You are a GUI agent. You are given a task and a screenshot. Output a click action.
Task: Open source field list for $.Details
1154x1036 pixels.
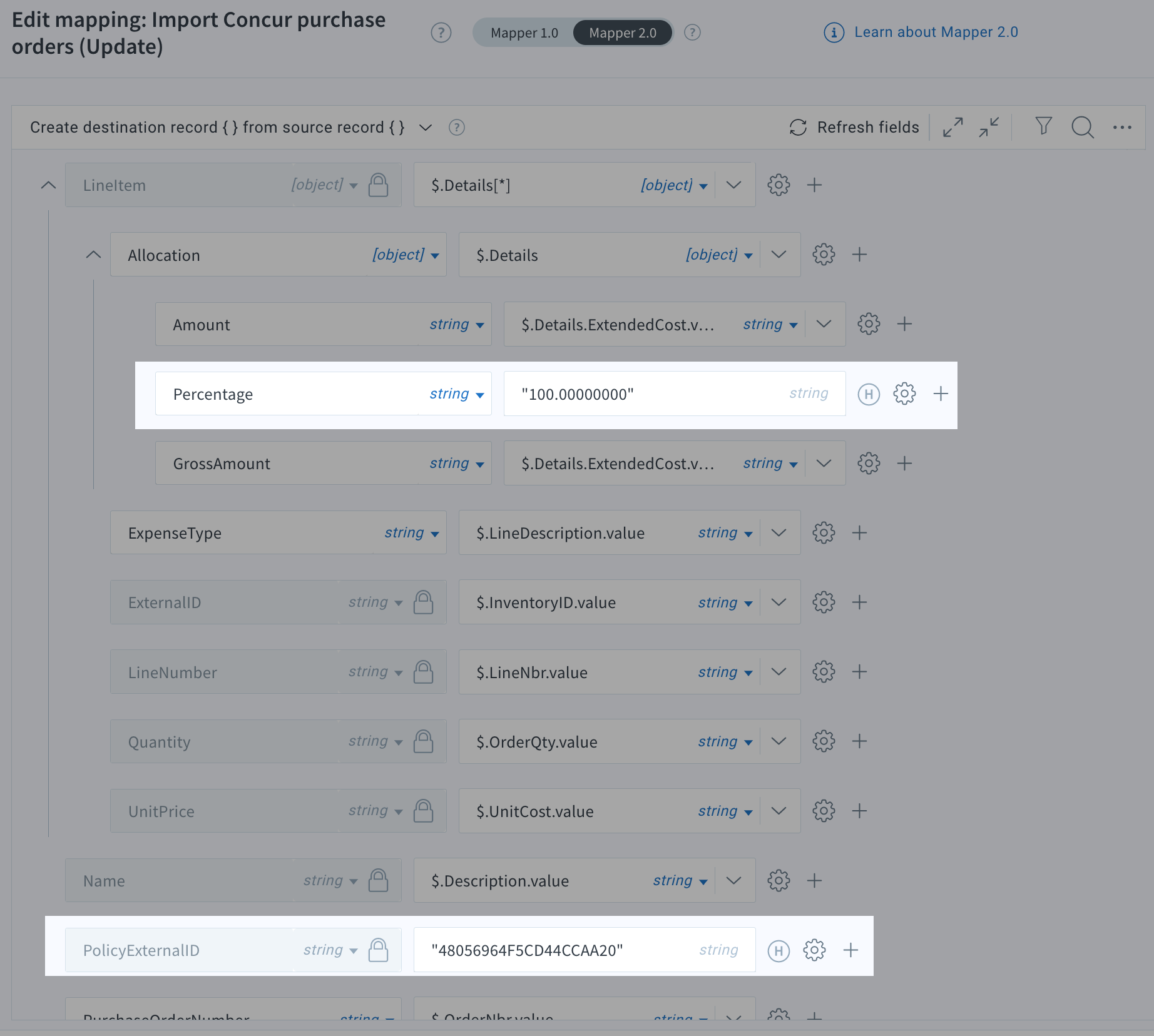pyautogui.click(x=779, y=255)
